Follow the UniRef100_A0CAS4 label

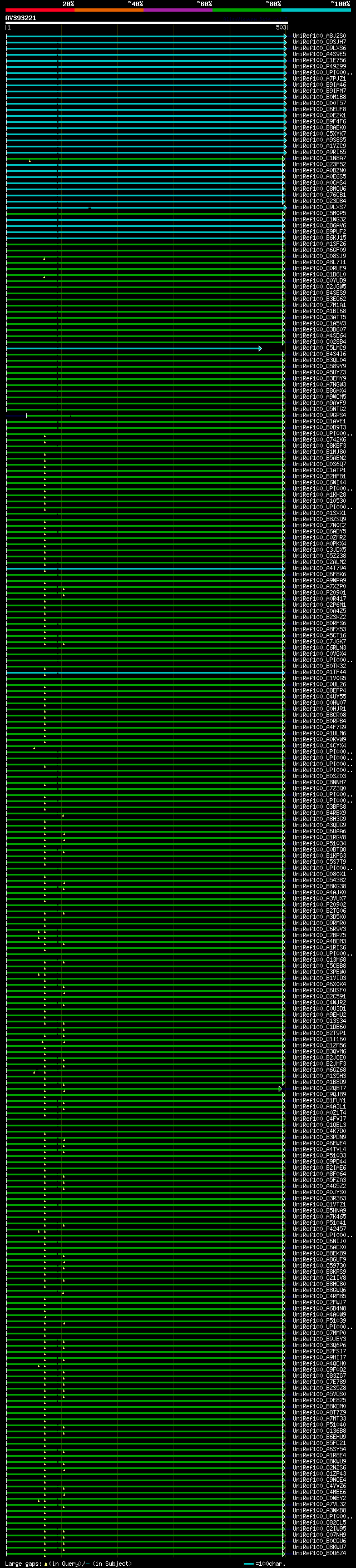pos(319,182)
